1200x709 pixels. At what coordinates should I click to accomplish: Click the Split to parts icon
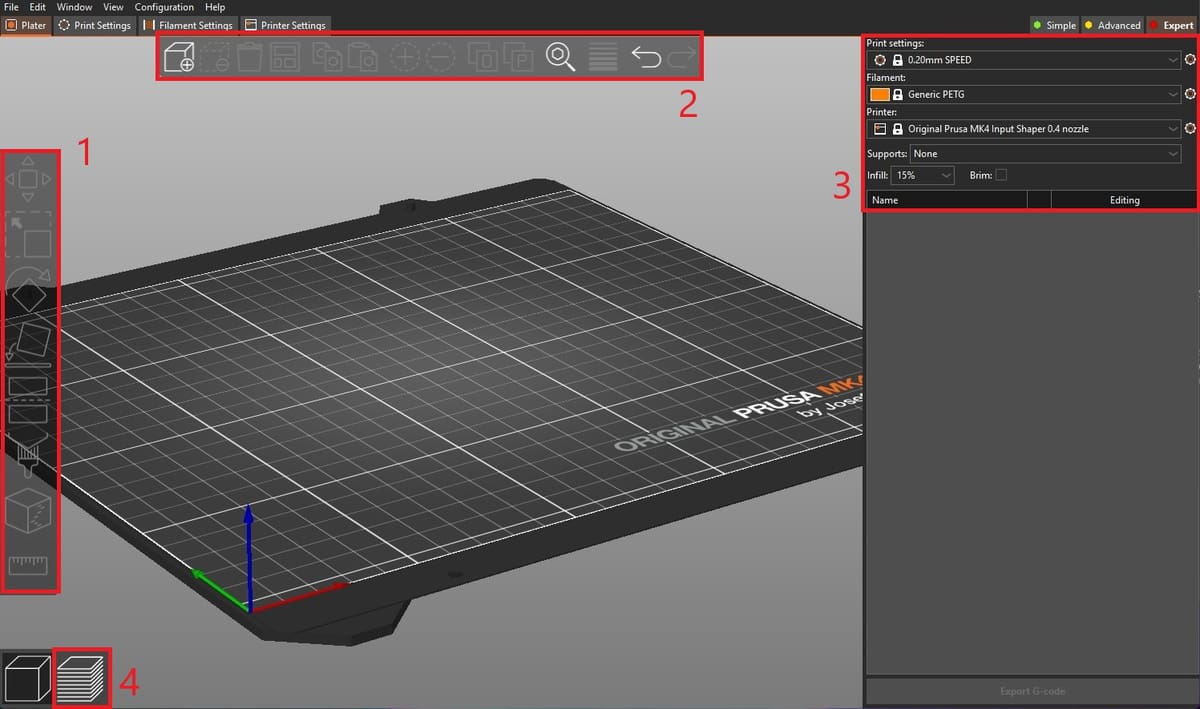click(518, 57)
